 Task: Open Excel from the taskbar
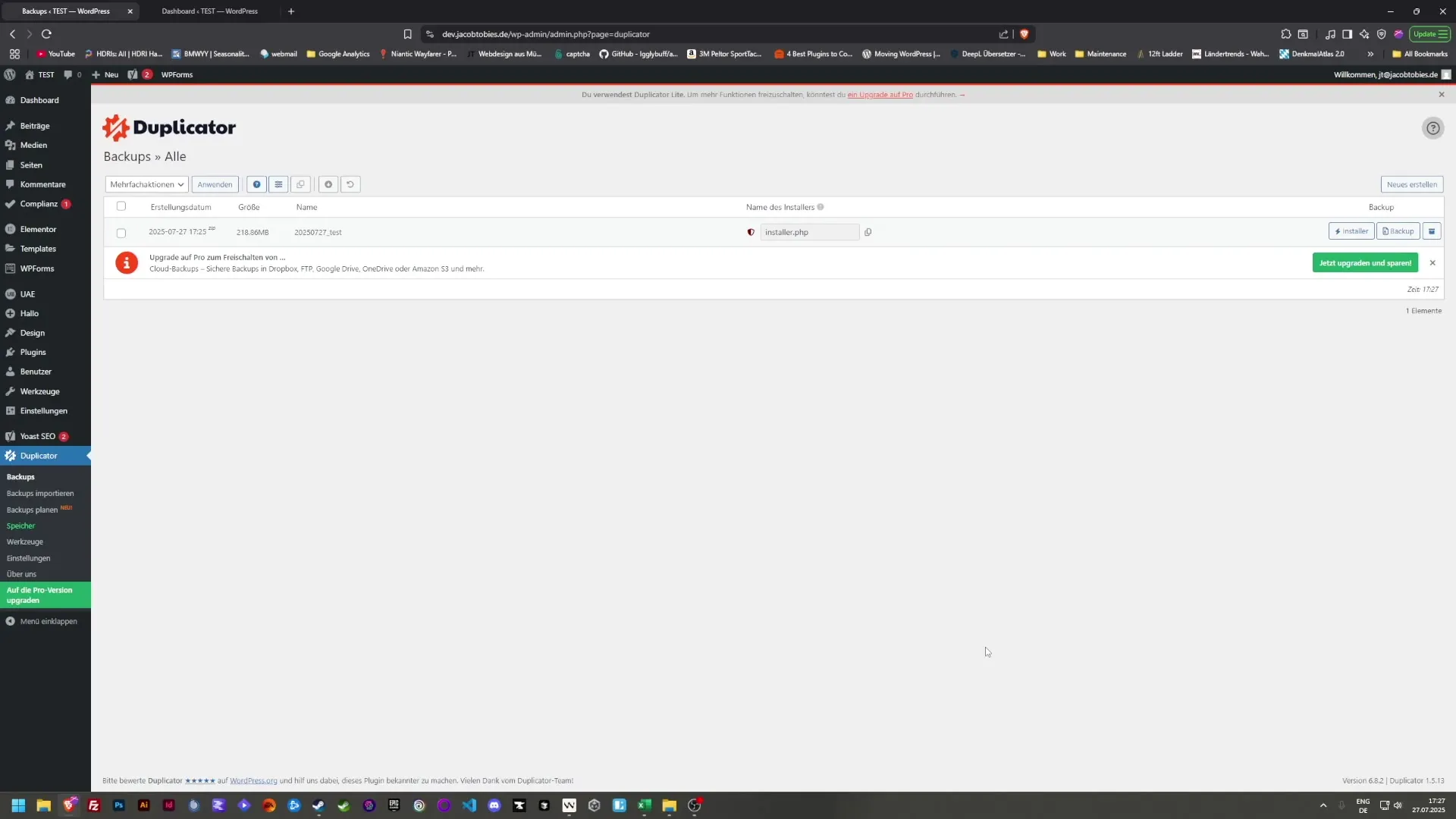click(645, 805)
